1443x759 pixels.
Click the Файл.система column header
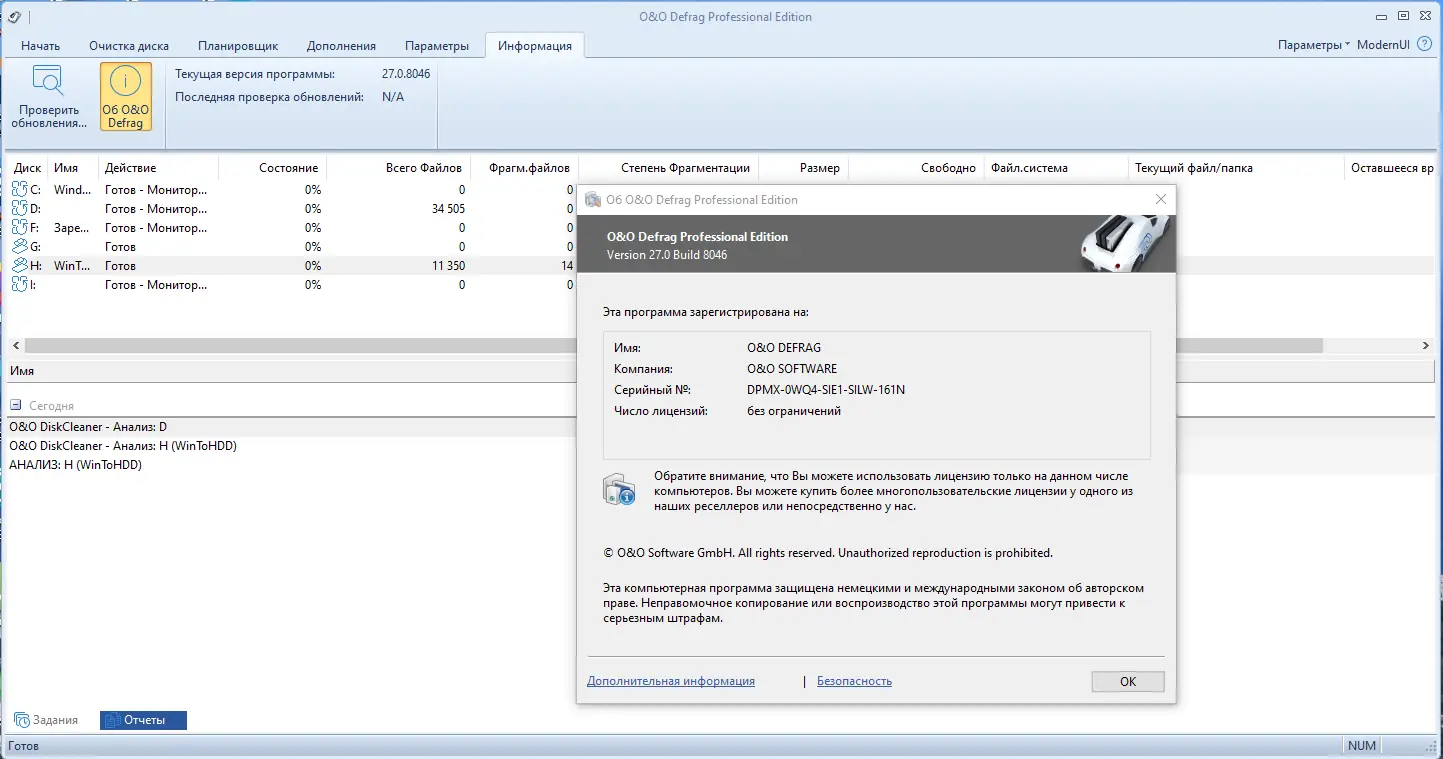click(1058, 168)
